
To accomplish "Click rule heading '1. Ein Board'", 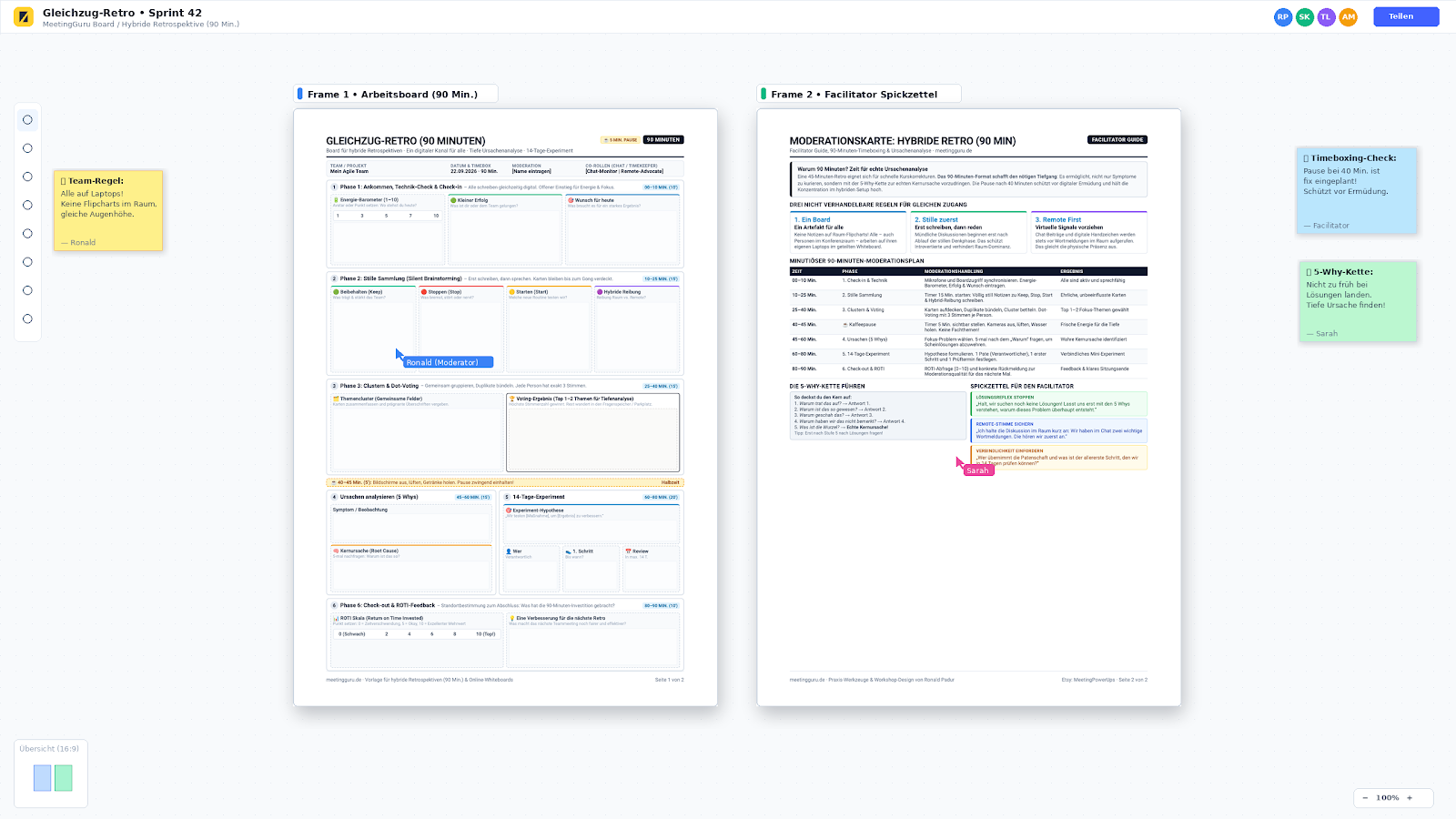I will pyautogui.click(x=812, y=219).
